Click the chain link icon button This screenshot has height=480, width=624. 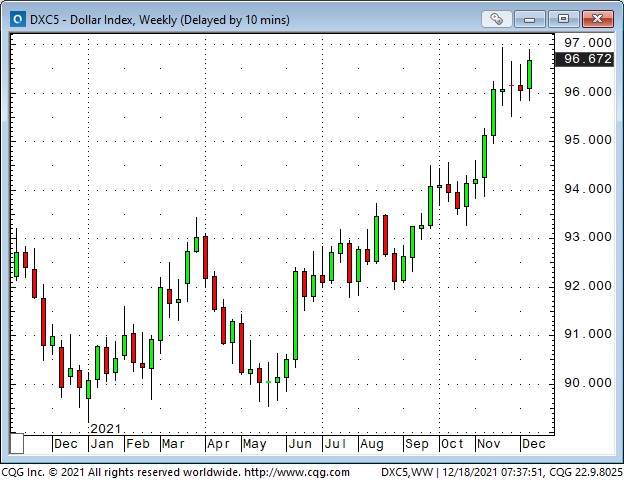coord(496,19)
